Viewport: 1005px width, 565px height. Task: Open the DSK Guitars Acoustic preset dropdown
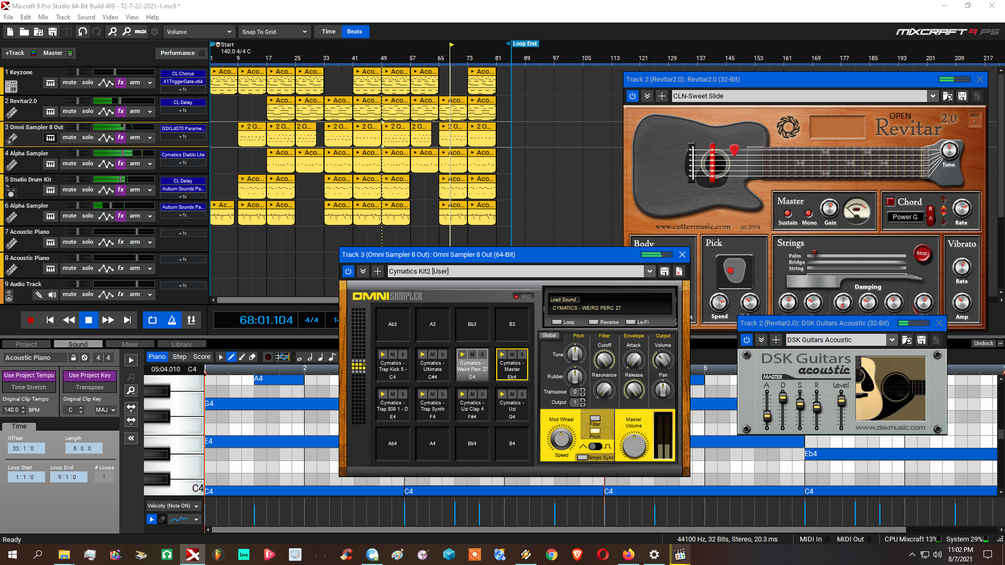pos(892,340)
